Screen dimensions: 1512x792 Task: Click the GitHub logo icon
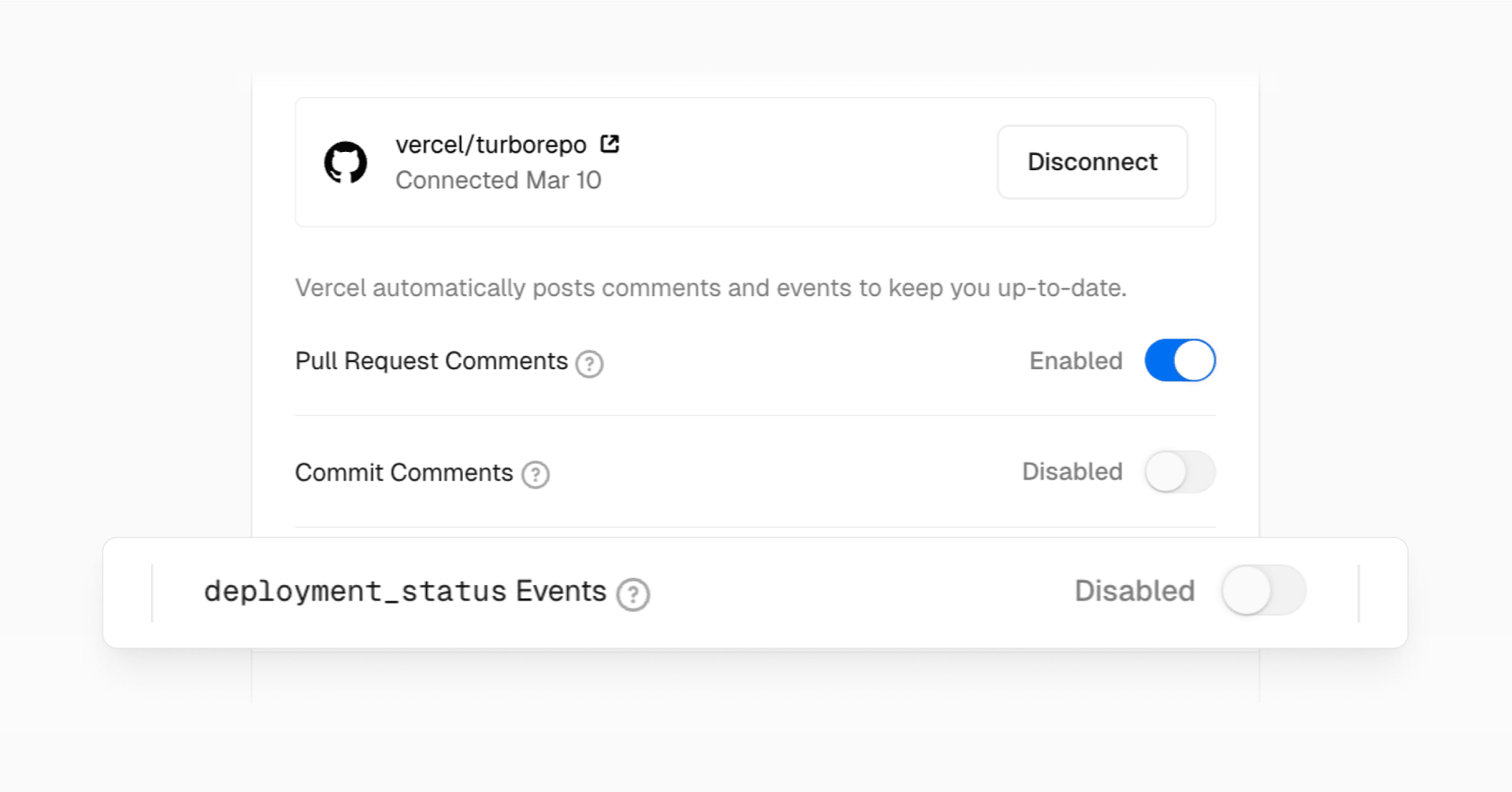click(x=346, y=162)
